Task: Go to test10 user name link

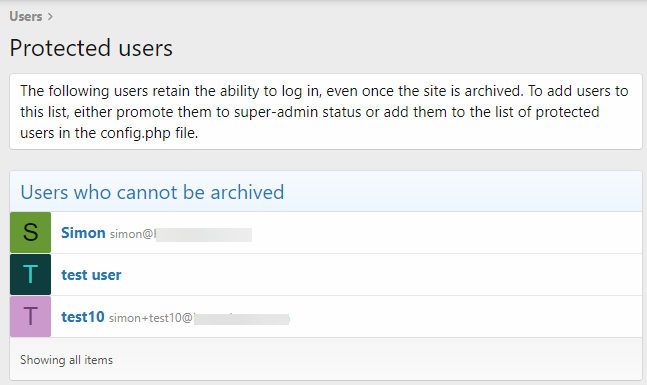Action: 83,317
